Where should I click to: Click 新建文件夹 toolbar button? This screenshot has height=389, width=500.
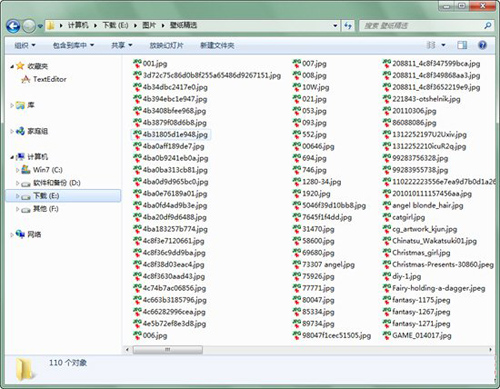(217, 45)
